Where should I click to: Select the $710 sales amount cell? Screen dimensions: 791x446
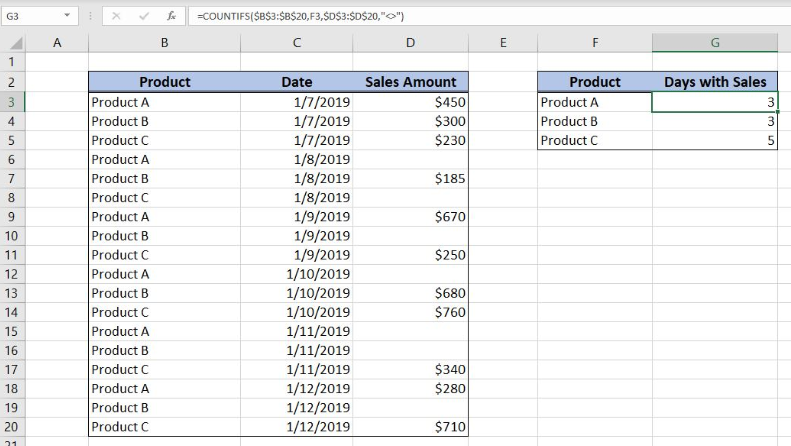411,427
